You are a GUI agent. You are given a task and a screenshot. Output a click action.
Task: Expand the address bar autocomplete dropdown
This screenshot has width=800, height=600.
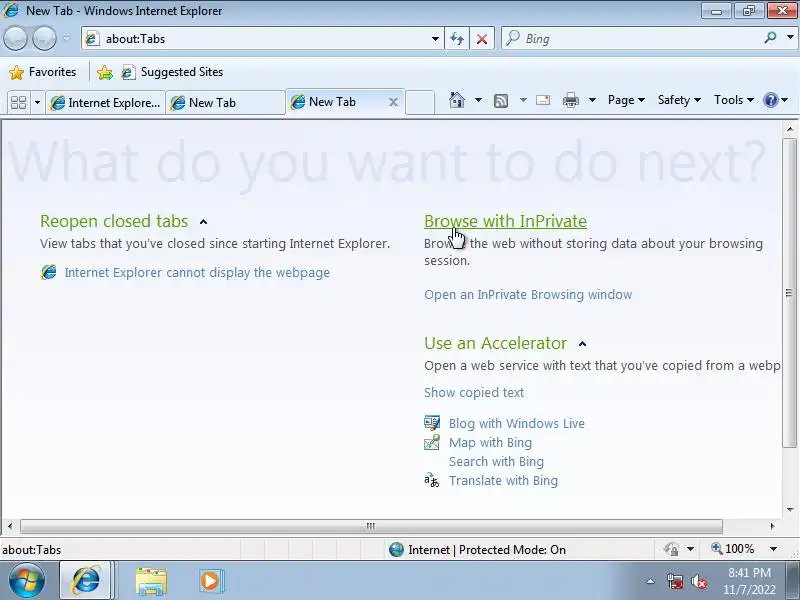pos(435,39)
